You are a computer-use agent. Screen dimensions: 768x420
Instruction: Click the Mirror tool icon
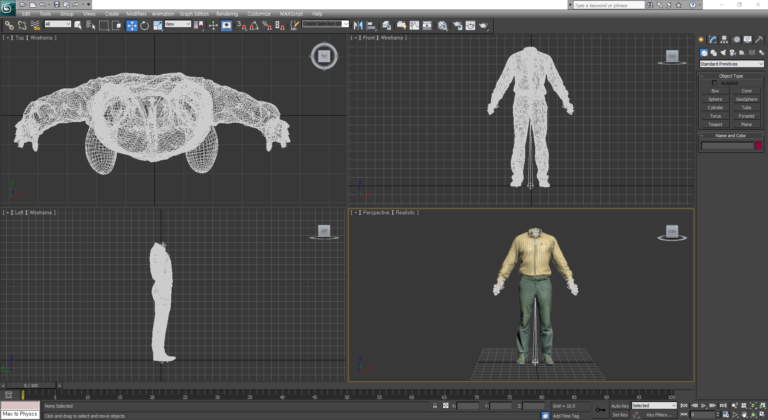coord(359,25)
